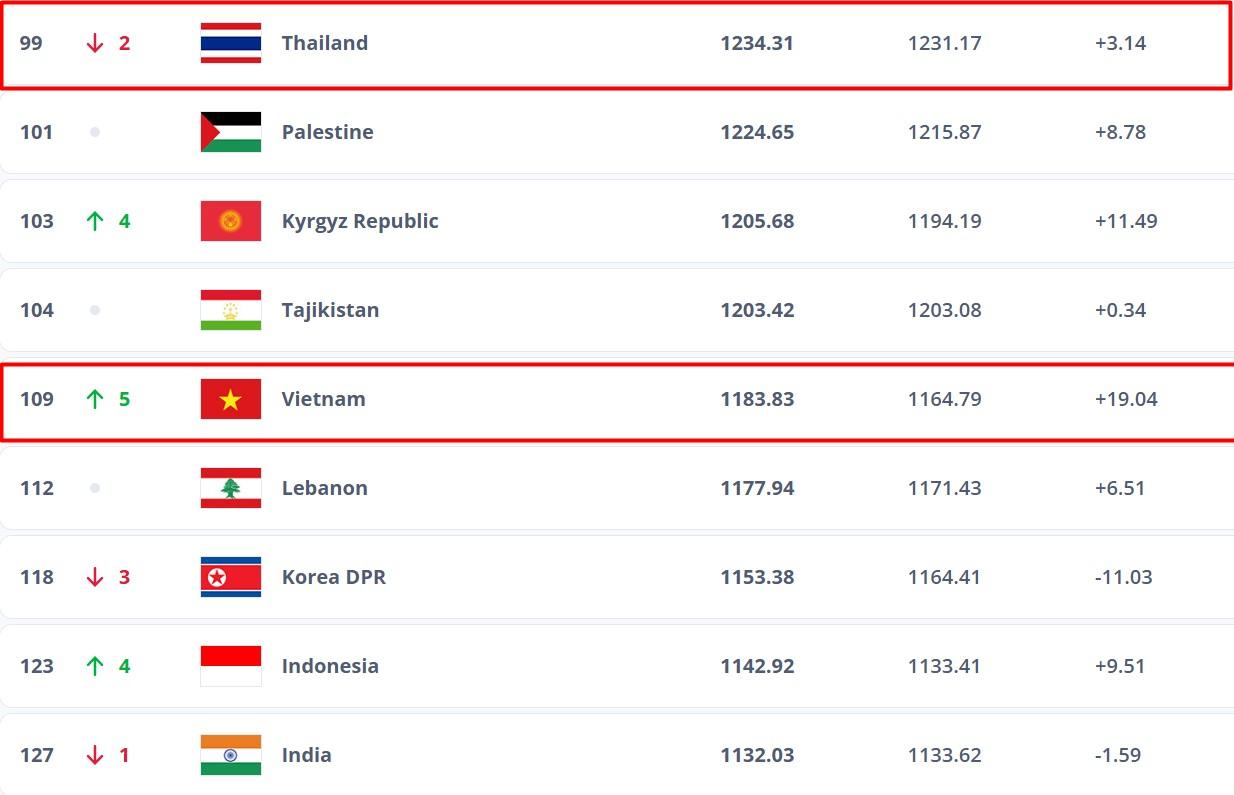
Task: Click the Kyrgyz Republic flag icon
Action: pos(231,221)
